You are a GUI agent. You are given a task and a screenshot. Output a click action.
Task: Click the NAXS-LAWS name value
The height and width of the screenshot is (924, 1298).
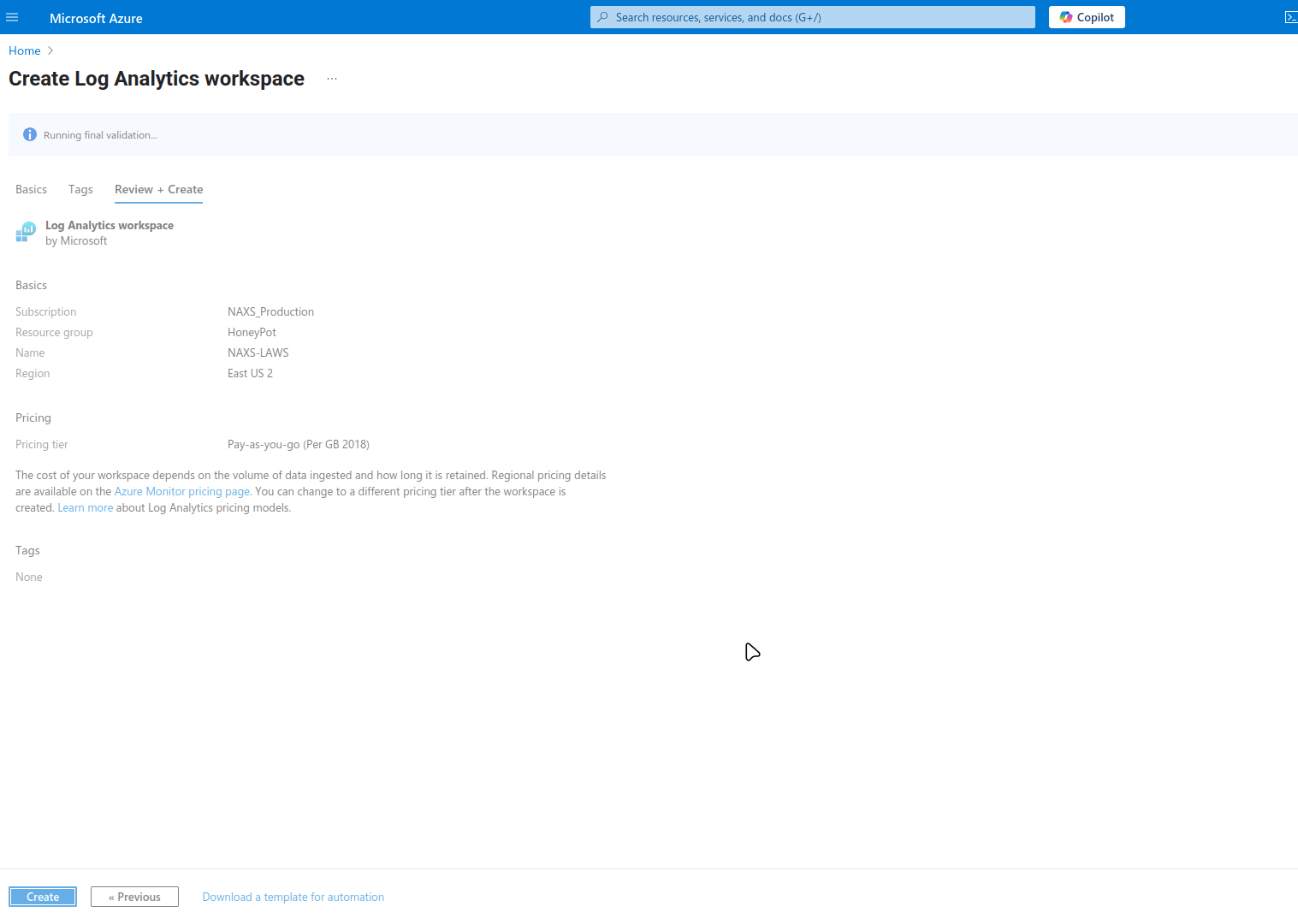(x=258, y=352)
